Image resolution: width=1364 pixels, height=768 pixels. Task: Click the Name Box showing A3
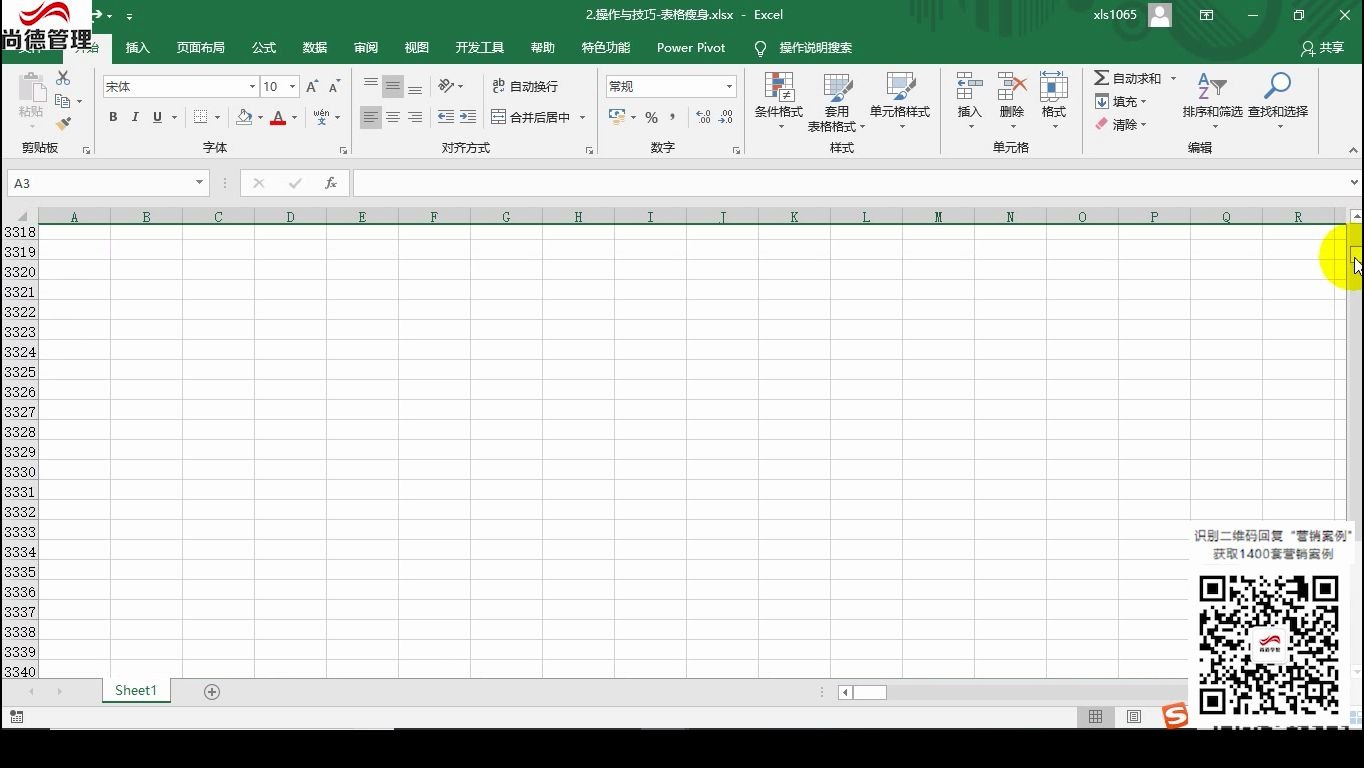click(107, 183)
